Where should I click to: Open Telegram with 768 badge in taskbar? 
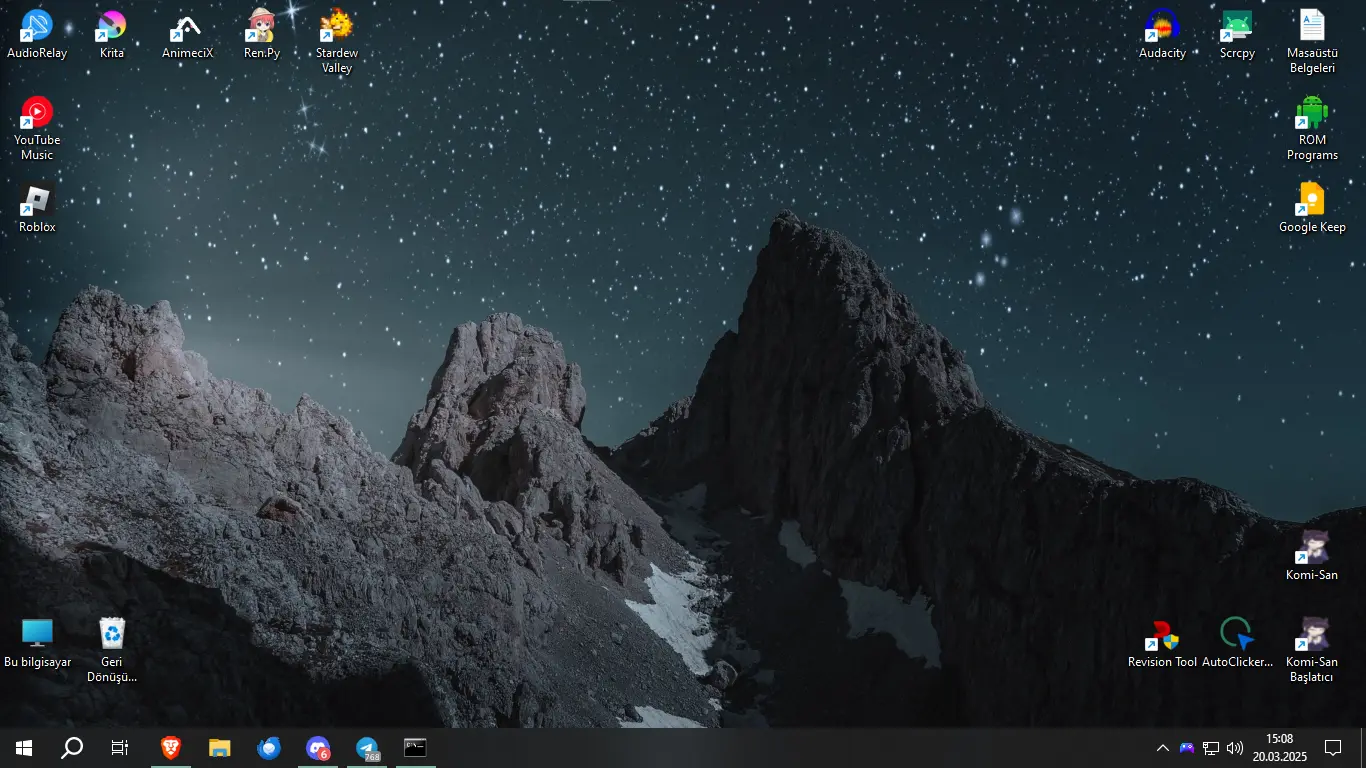pos(367,748)
